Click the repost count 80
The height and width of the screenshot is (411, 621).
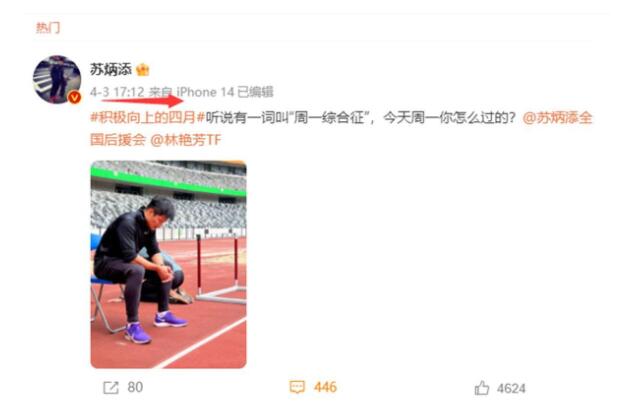point(135,387)
